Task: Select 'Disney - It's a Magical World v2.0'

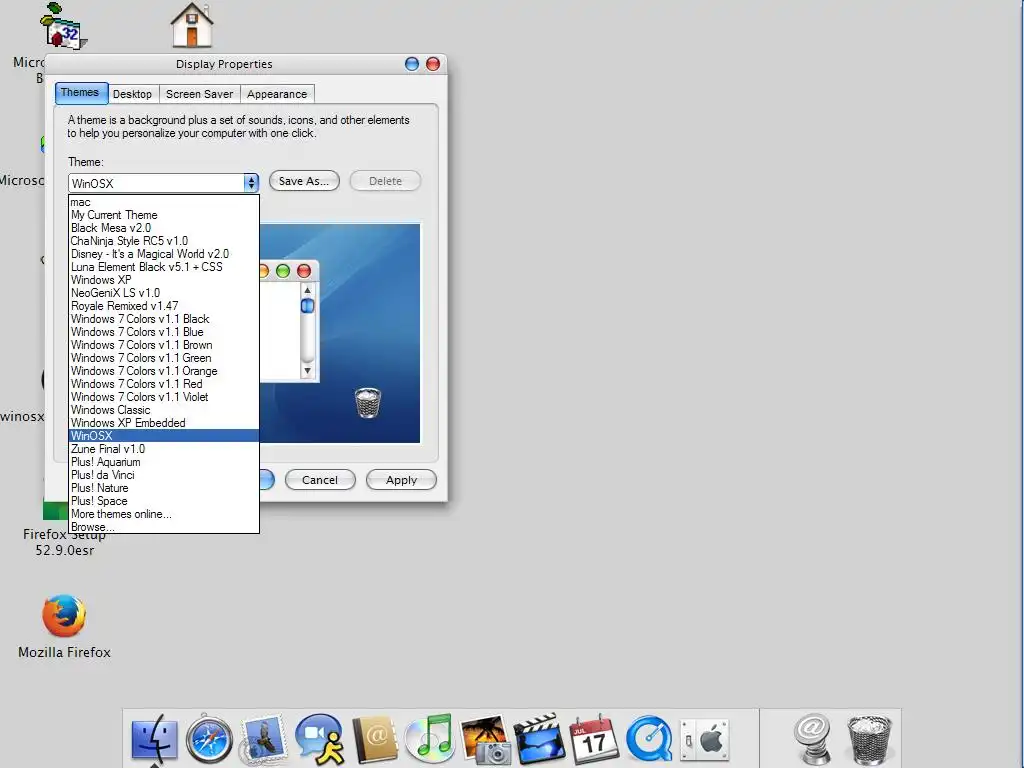Action: 164,254
